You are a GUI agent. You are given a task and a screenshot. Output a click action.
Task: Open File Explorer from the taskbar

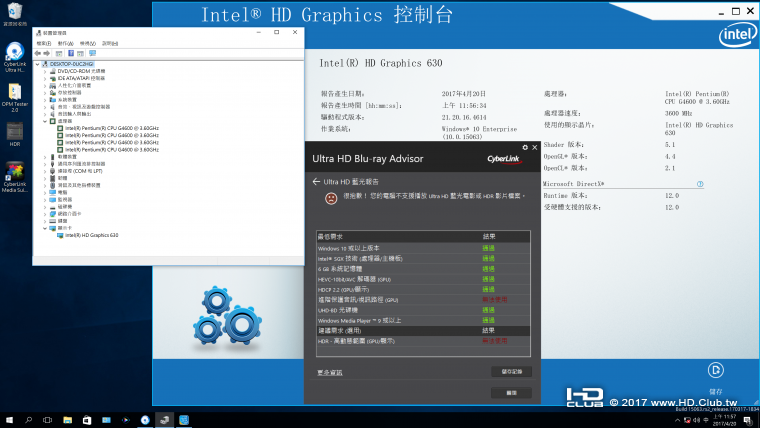tap(67, 420)
